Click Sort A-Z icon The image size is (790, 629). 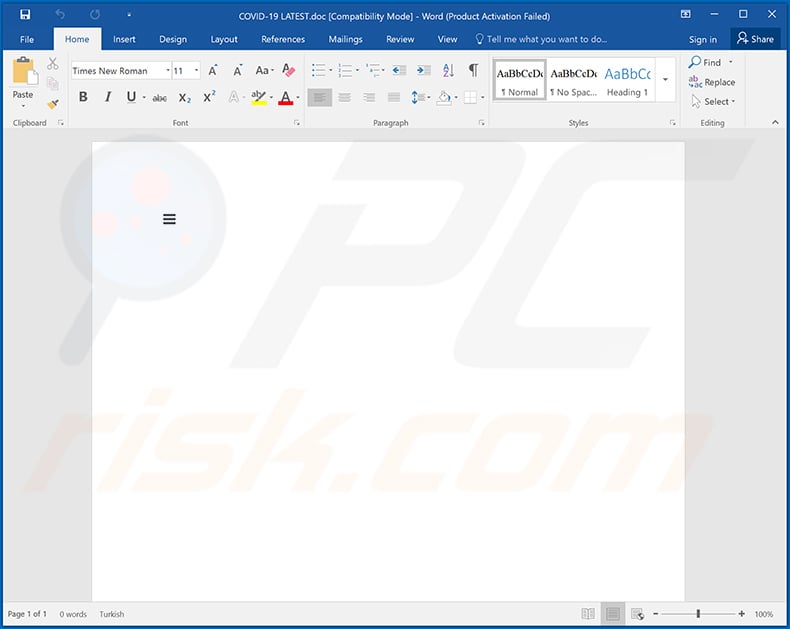pos(448,71)
